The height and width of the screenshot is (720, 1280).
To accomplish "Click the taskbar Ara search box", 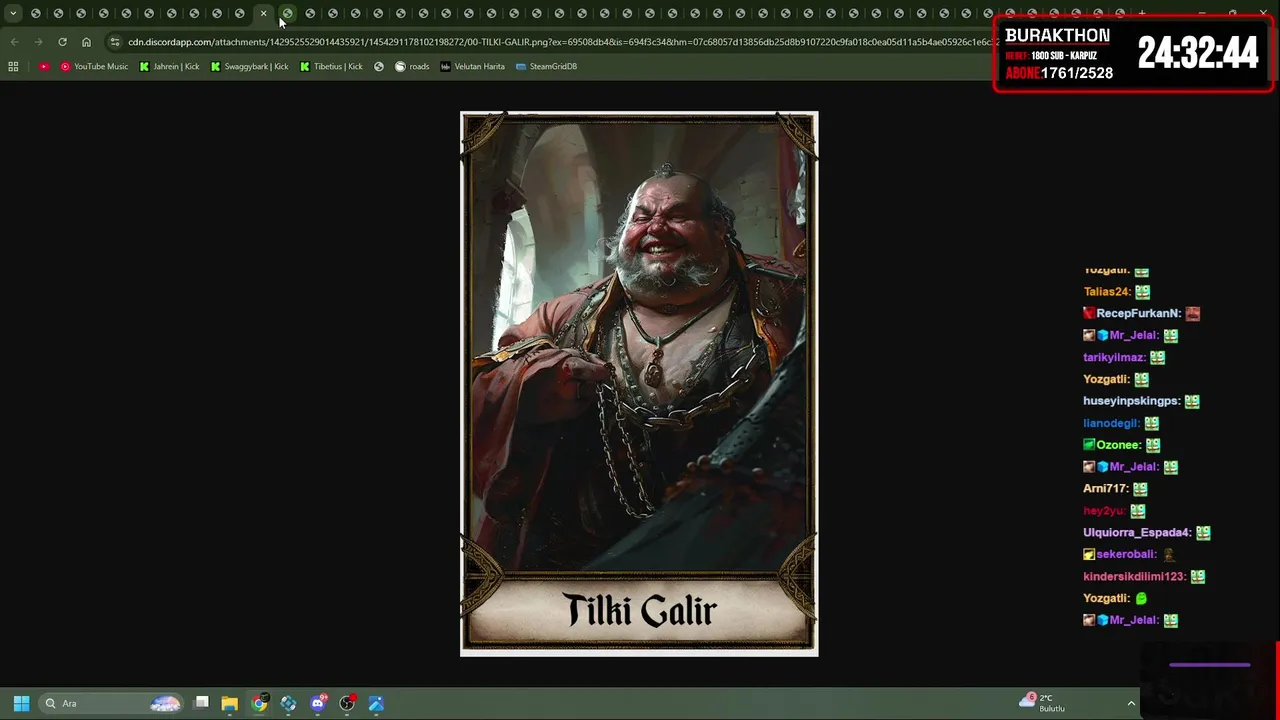I will coord(111,703).
